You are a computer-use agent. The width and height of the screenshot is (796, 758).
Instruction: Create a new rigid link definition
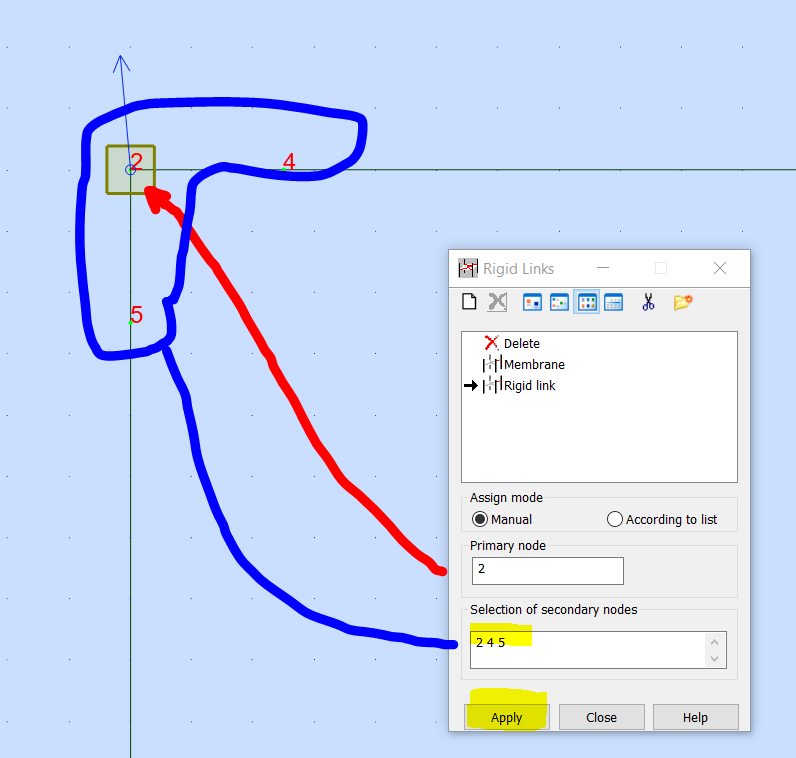click(469, 302)
